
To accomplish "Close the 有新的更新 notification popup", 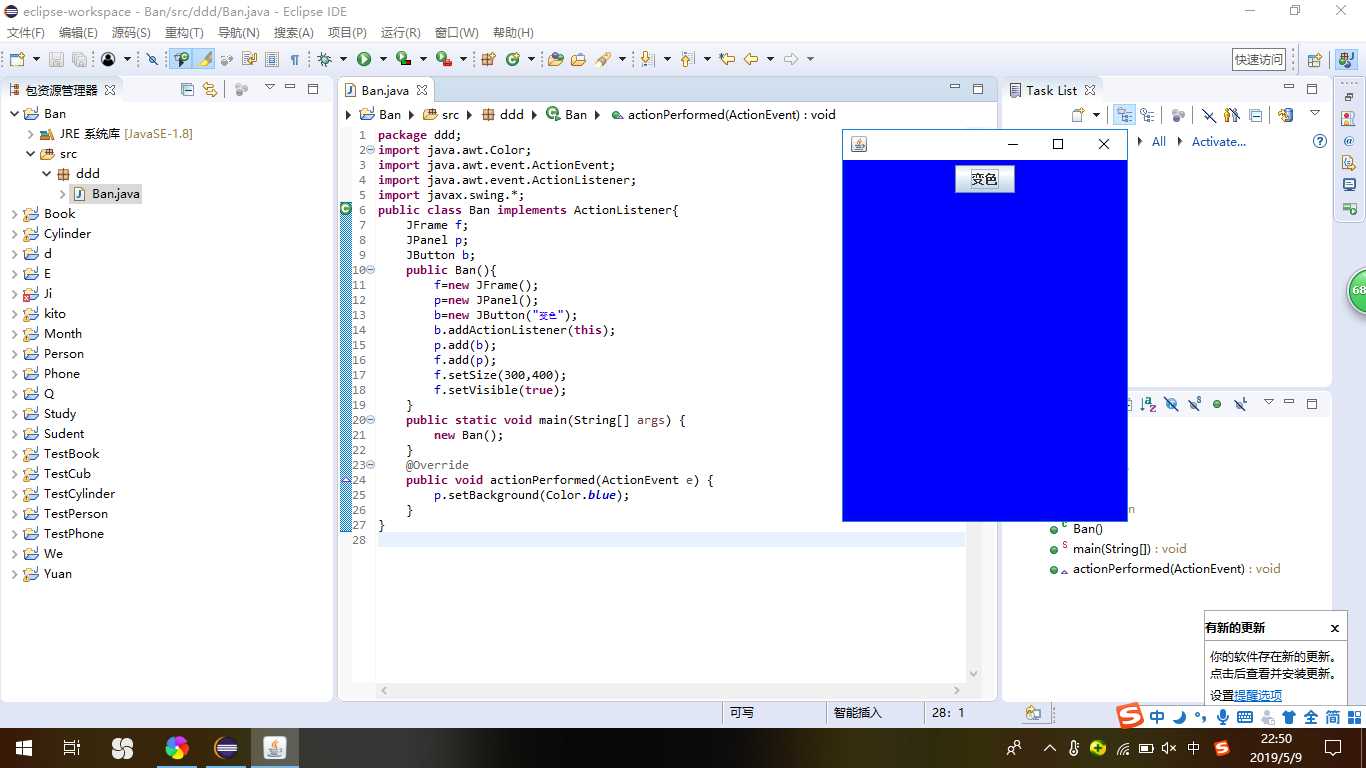I will point(1334,628).
